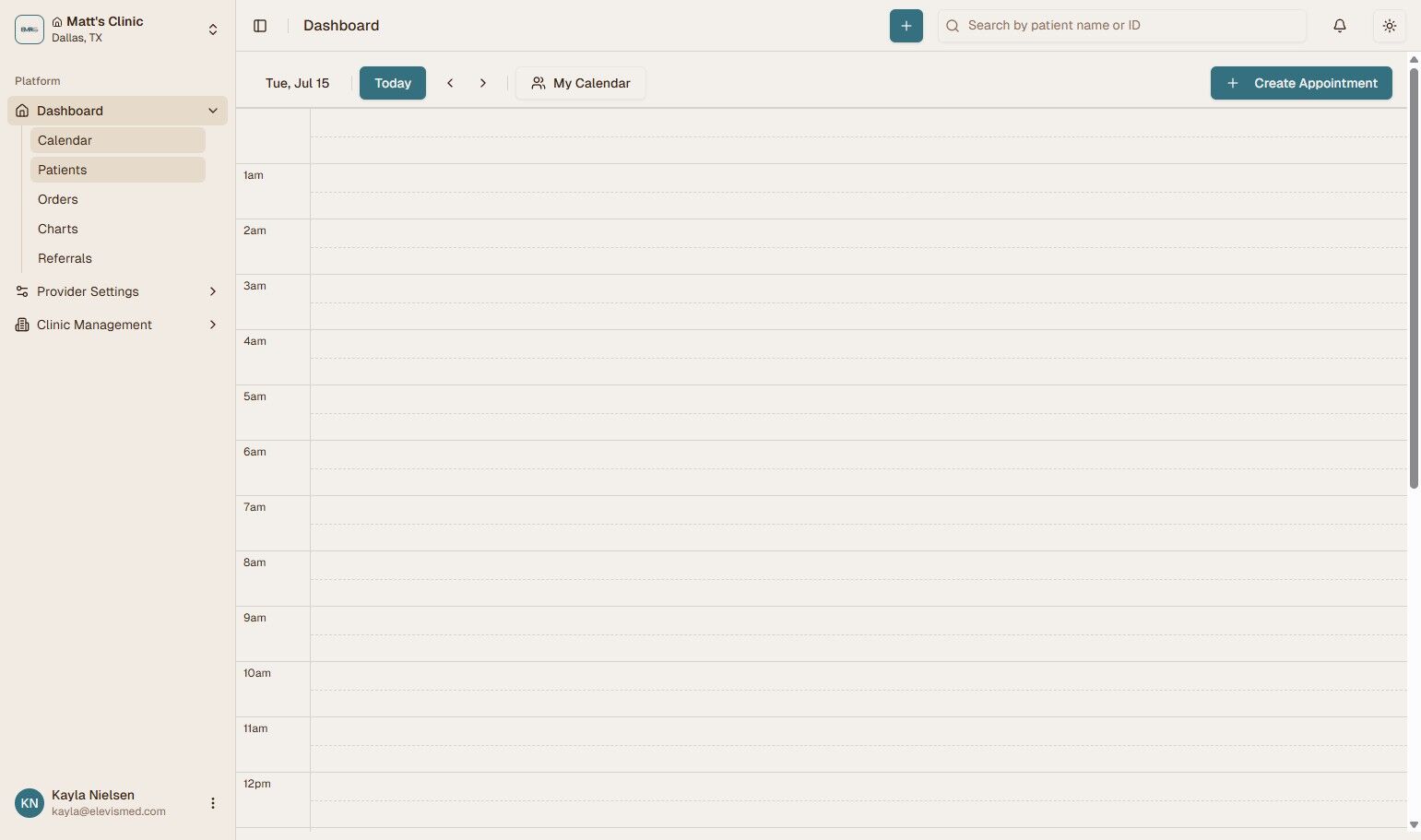Open notifications bell
Image resolution: width=1421 pixels, height=840 pixels.
[x=1339, y=26]
